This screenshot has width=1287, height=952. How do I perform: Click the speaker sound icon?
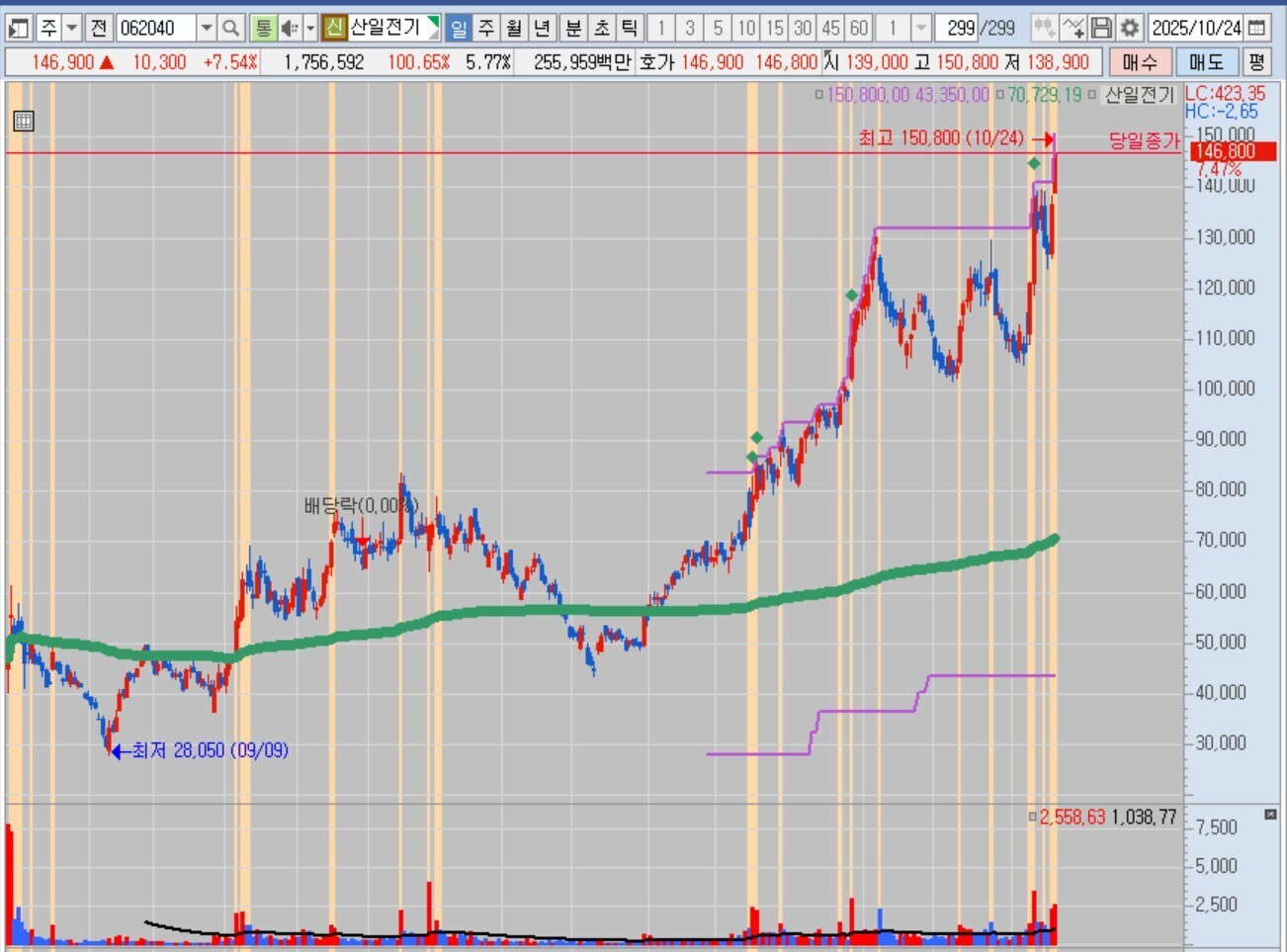(x=290, y=28)
